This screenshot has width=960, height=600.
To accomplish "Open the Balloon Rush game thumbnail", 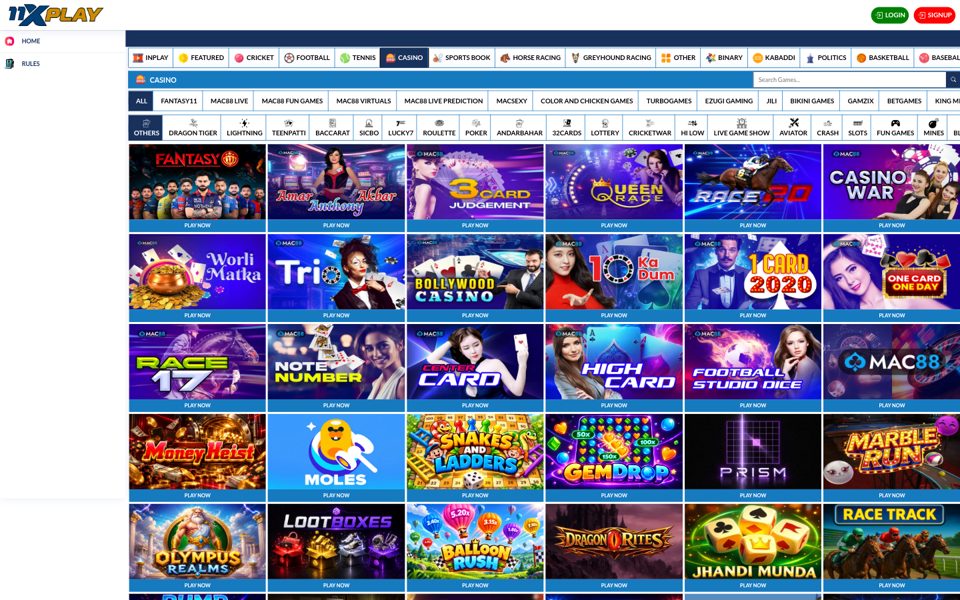I will point(475,542).
